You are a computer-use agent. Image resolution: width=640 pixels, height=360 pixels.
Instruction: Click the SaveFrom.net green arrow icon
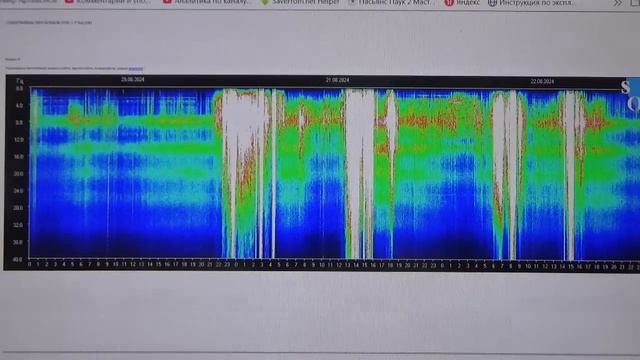click(265, 2)
